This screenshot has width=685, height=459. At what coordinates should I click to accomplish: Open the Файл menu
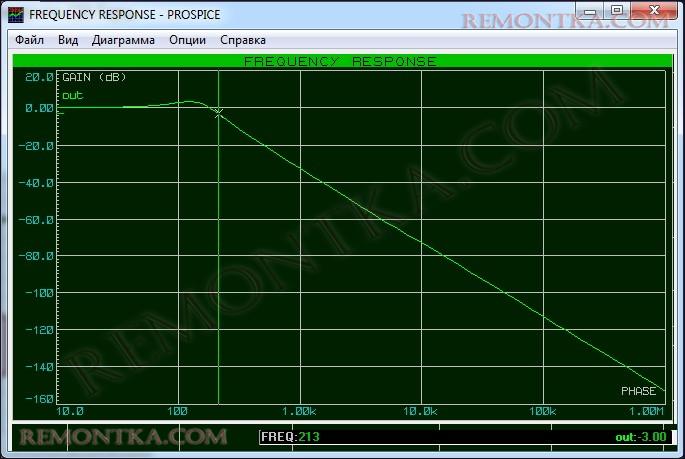[29, 40]
